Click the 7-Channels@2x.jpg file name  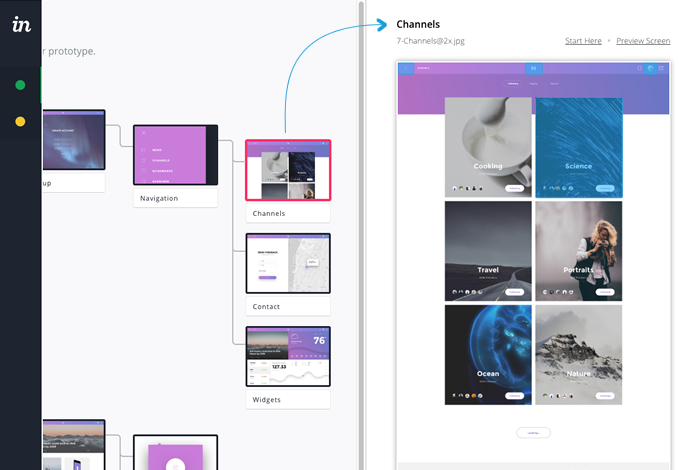pos(430,41)
